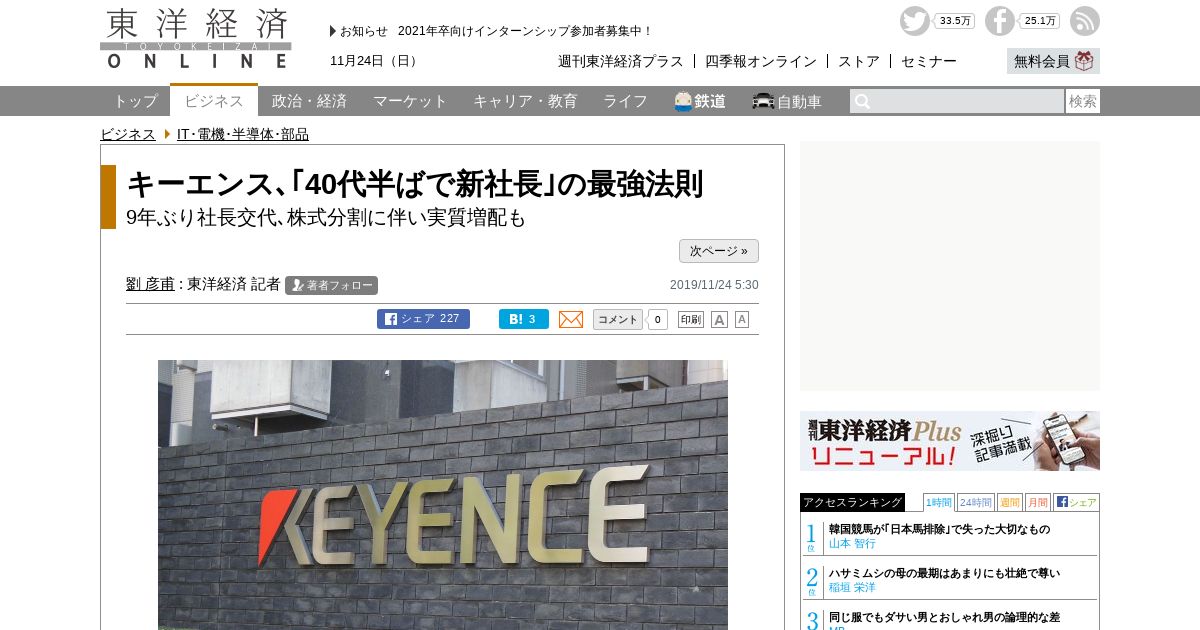Open the キャリア・教育 navigation tab

[x=525, y=101]
